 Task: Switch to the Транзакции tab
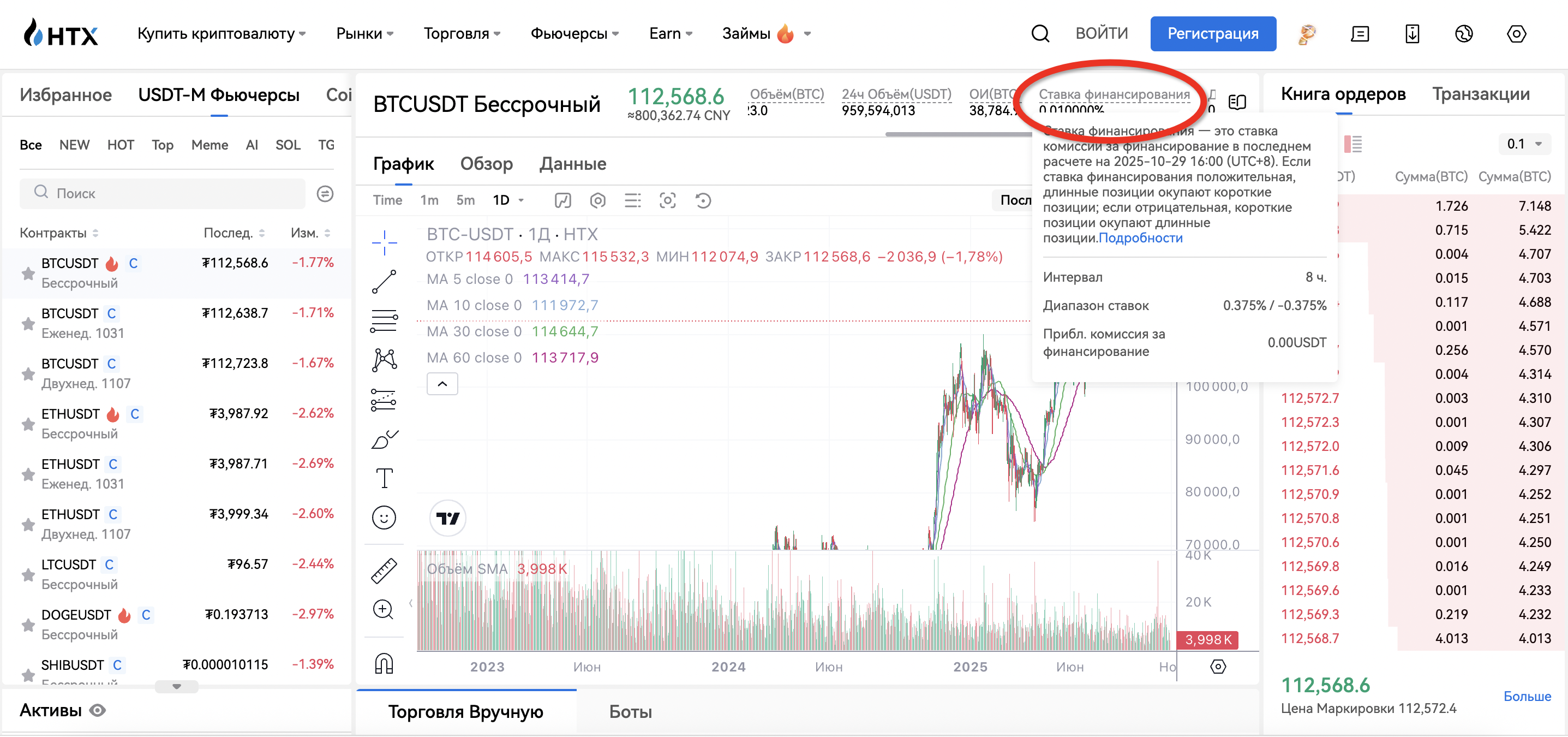(1480, 94)
